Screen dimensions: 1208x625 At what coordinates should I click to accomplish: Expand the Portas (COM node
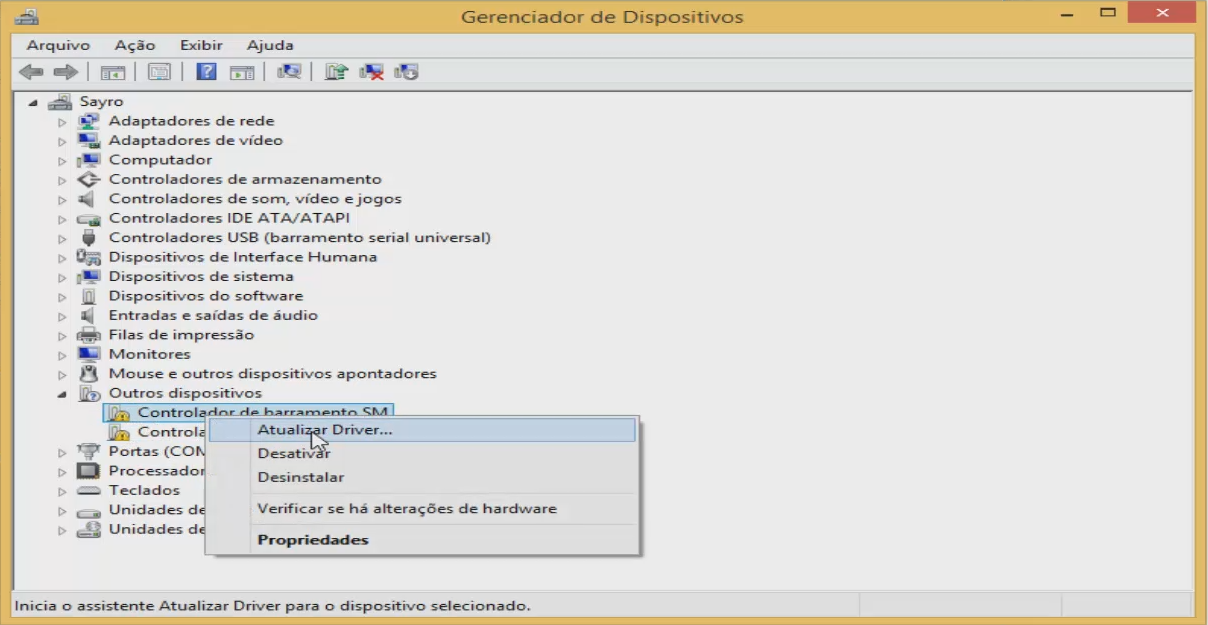point(62,452)
